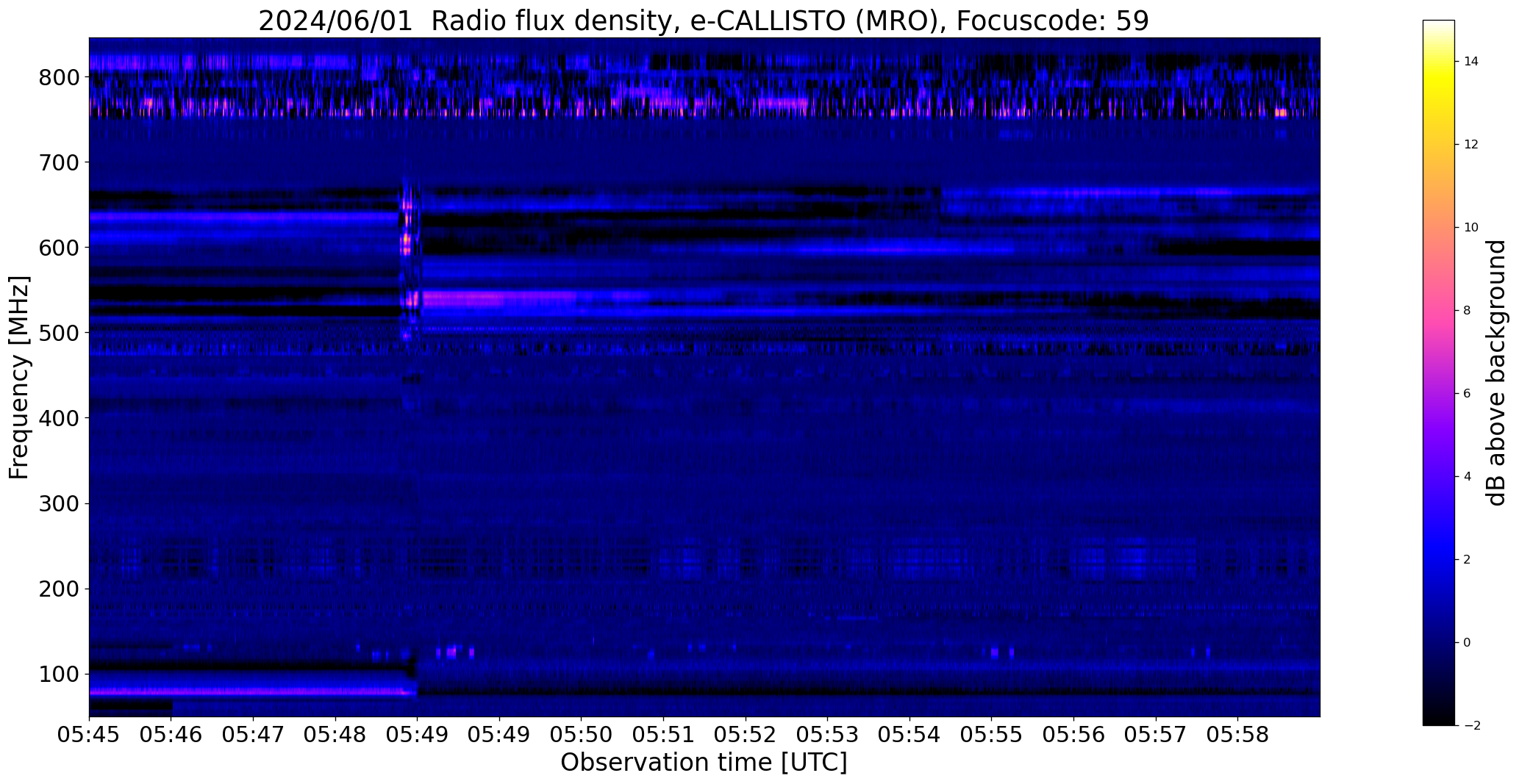This screenshot has width=1519, height=784.
Task: Click the plot title mentioning e-CALLISTO (MRO)
Action: tap(704, 21)
